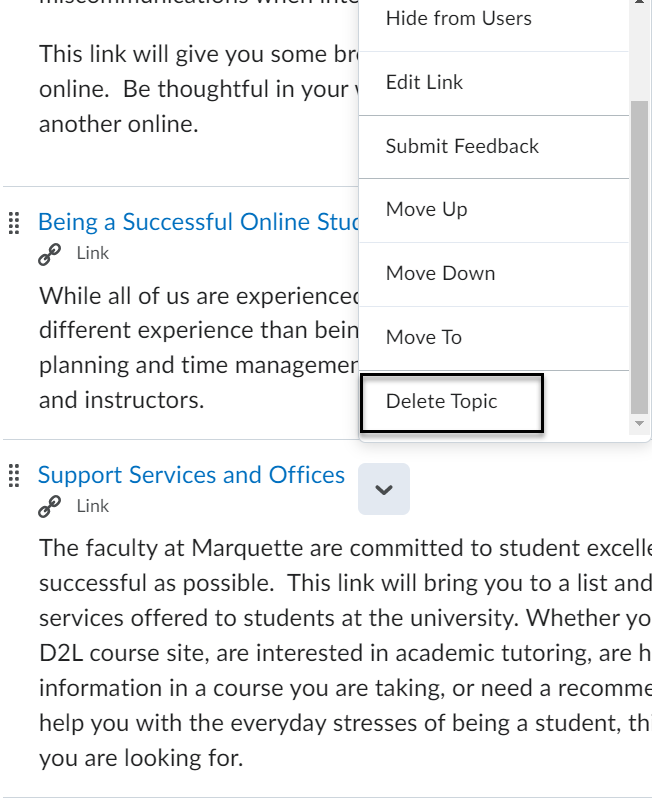Select Move Up in the dropdown menu
Image resolution: width=652 pixels, height=800 pixels.
coord(426,209)
